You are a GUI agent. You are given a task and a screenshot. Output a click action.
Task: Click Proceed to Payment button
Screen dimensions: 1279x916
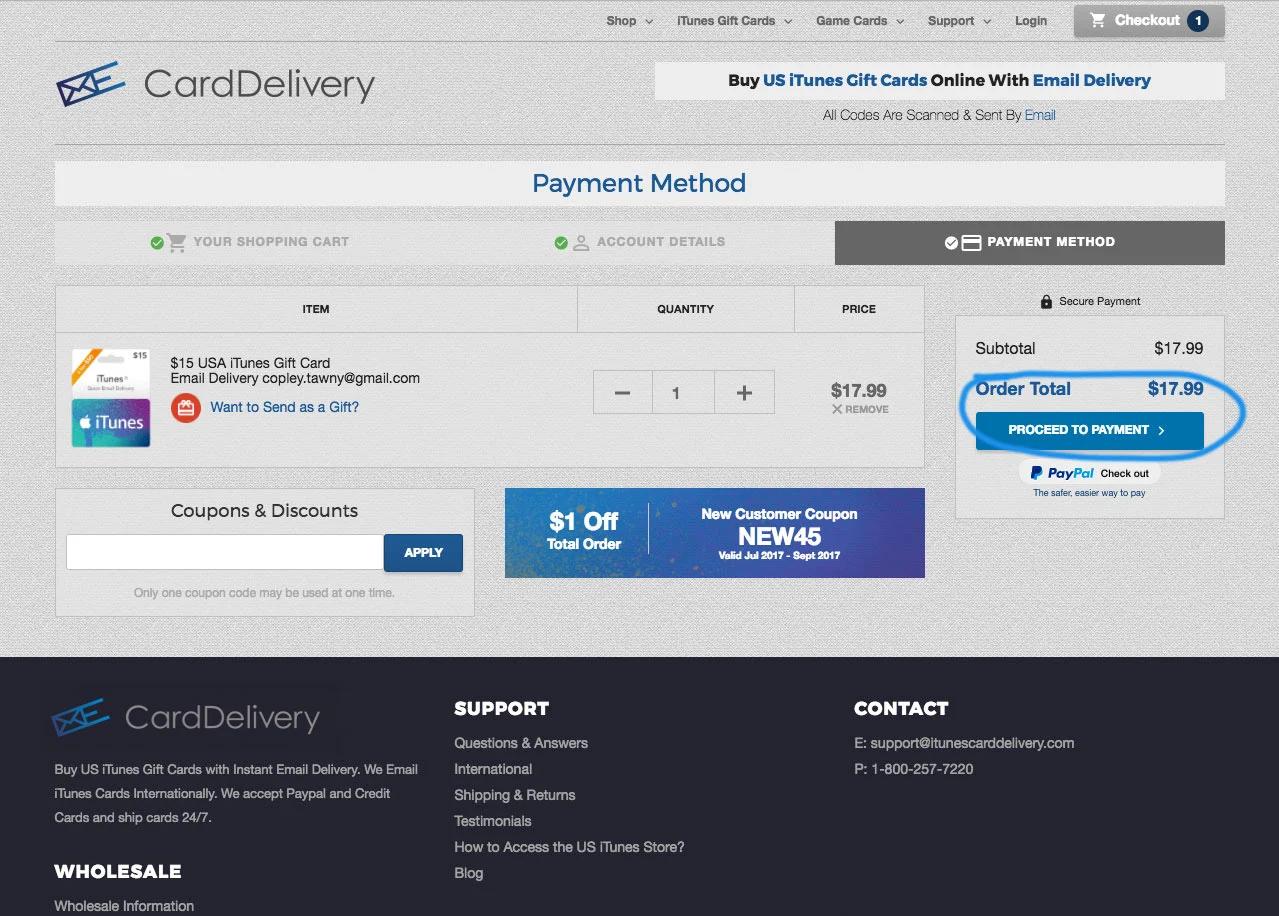(1089, 430)
